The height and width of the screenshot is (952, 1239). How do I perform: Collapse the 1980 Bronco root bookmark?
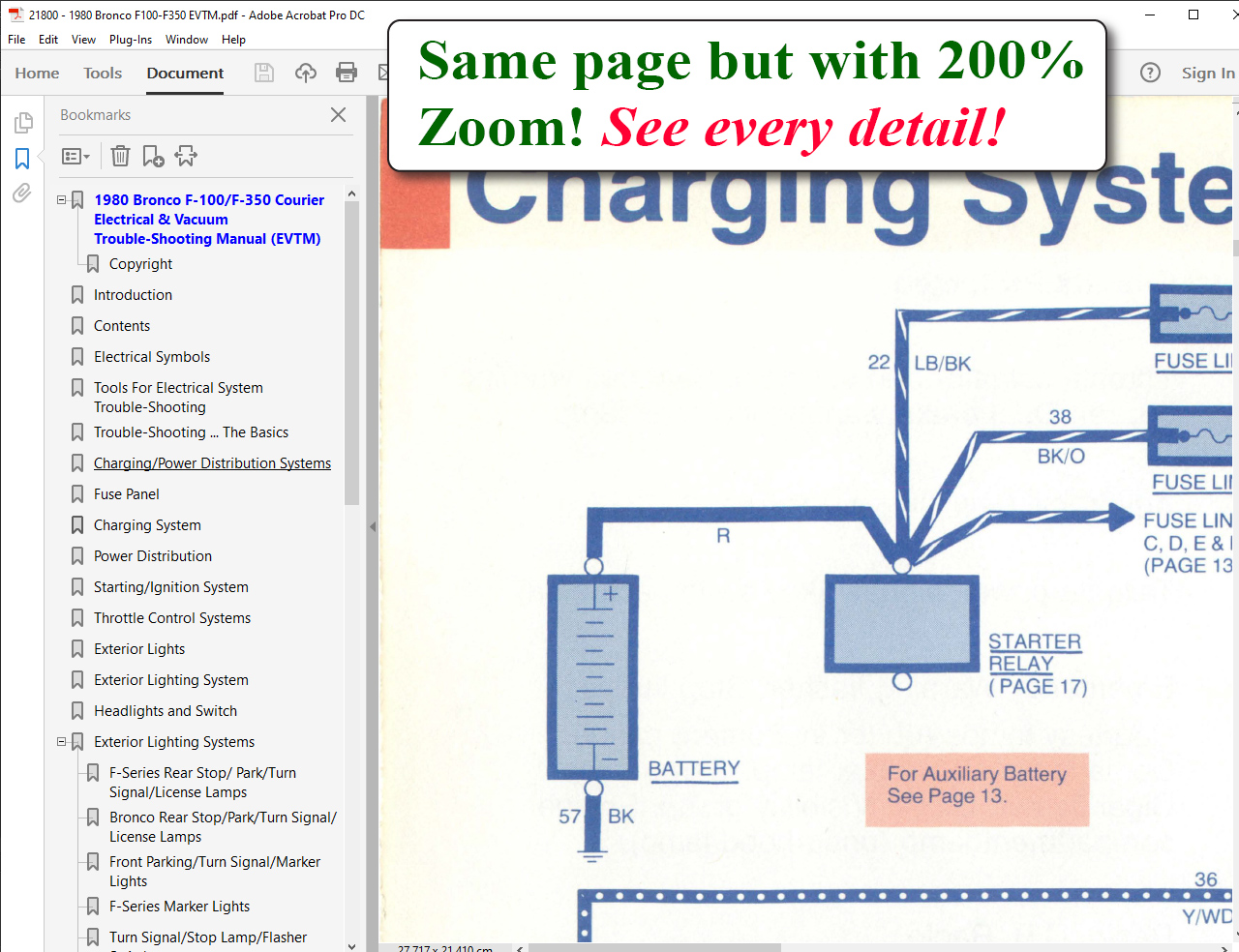62,200
